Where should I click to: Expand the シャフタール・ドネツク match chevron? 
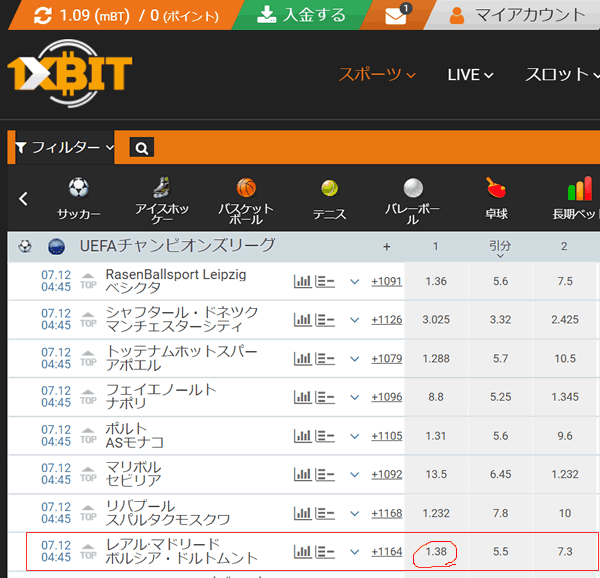pos(355,320)
